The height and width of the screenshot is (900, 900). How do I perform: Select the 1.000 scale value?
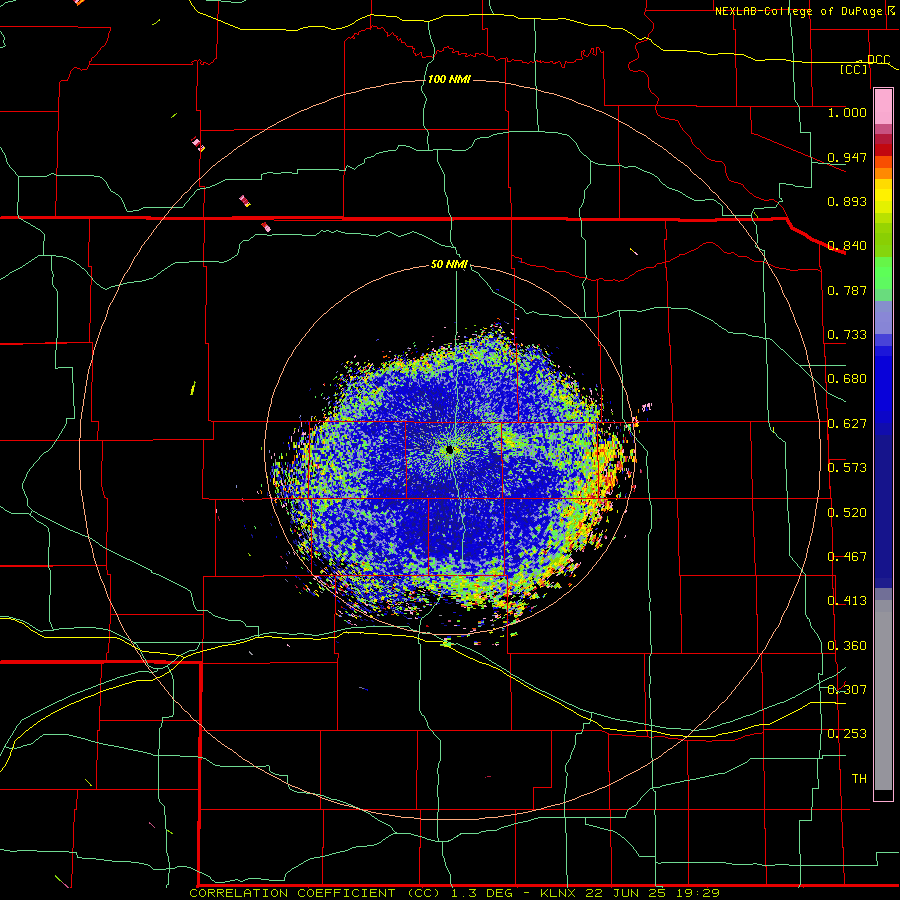[847, 112]
